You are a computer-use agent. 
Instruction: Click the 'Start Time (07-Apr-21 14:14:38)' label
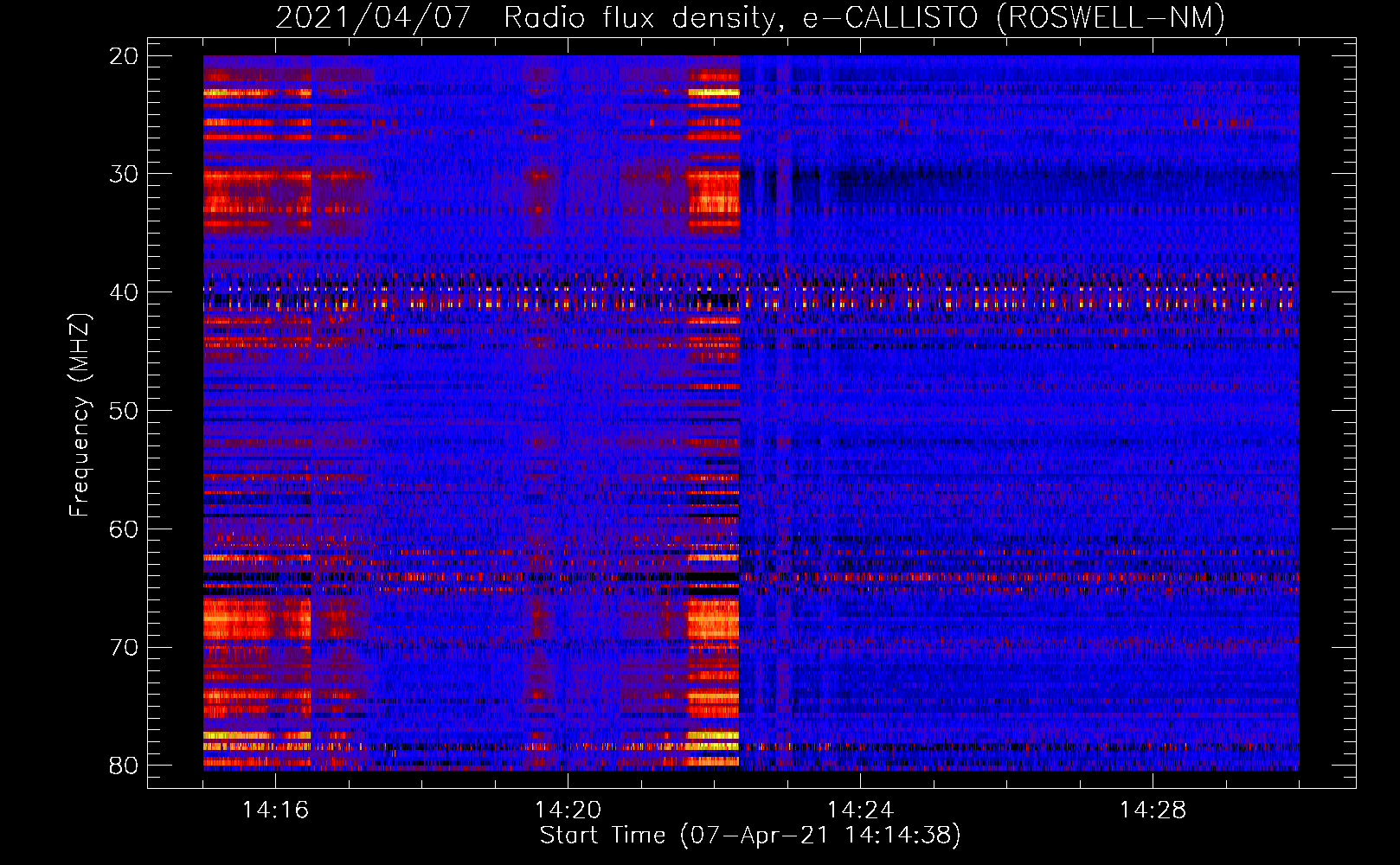click(x=750, y=836)
